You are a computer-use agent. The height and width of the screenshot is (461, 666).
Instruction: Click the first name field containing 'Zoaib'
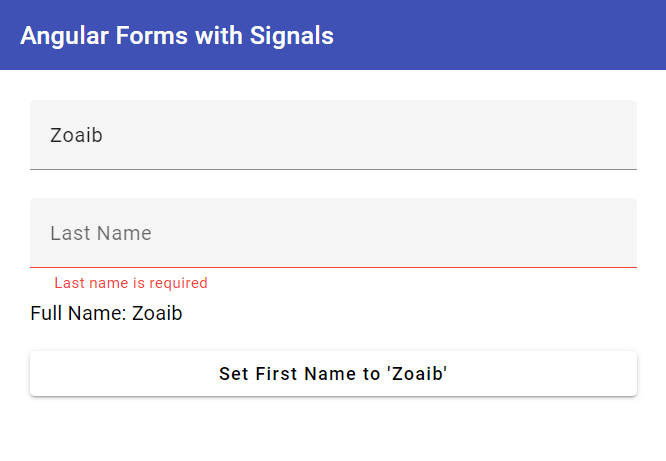[x=333, y=135]
